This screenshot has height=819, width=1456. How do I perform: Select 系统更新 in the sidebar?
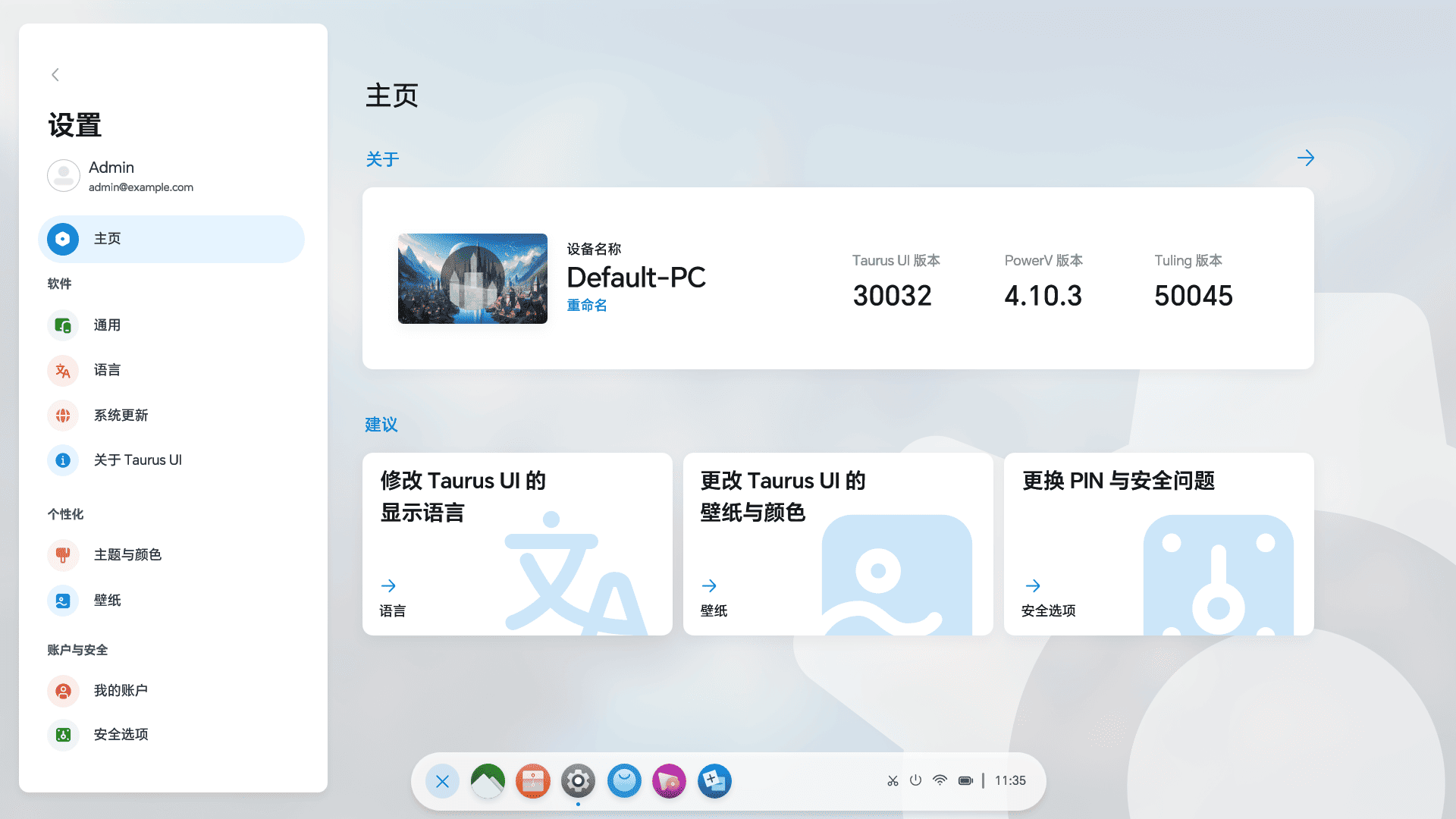pos(121,416)
